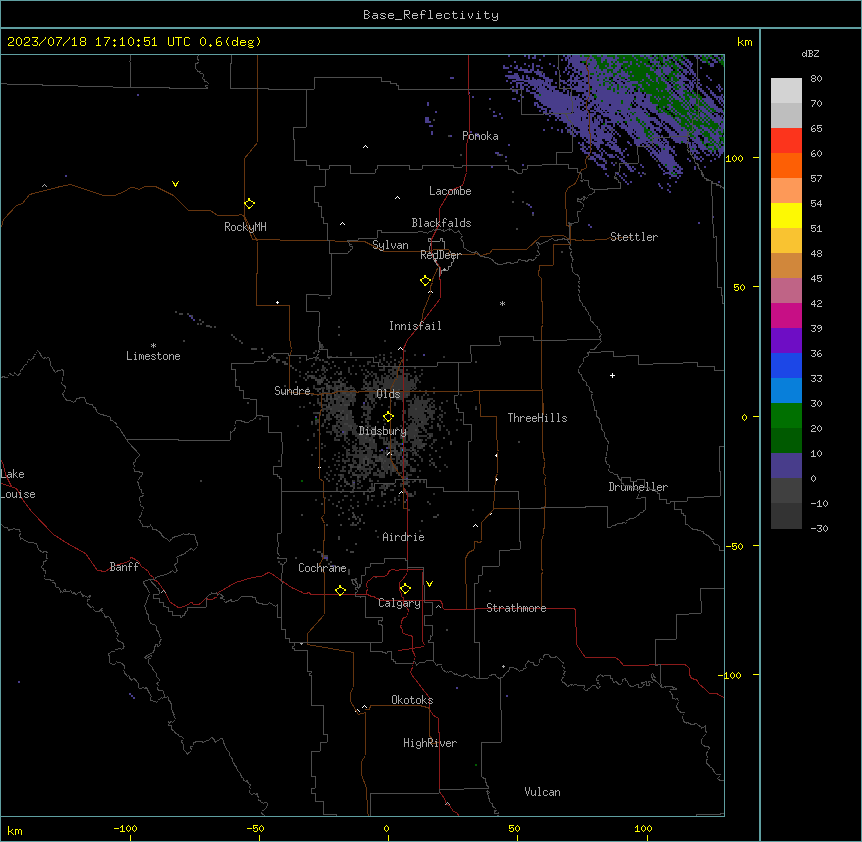Click the Airdrie label
This screenshot has height=842, width=862.
(x=403, y=537)
